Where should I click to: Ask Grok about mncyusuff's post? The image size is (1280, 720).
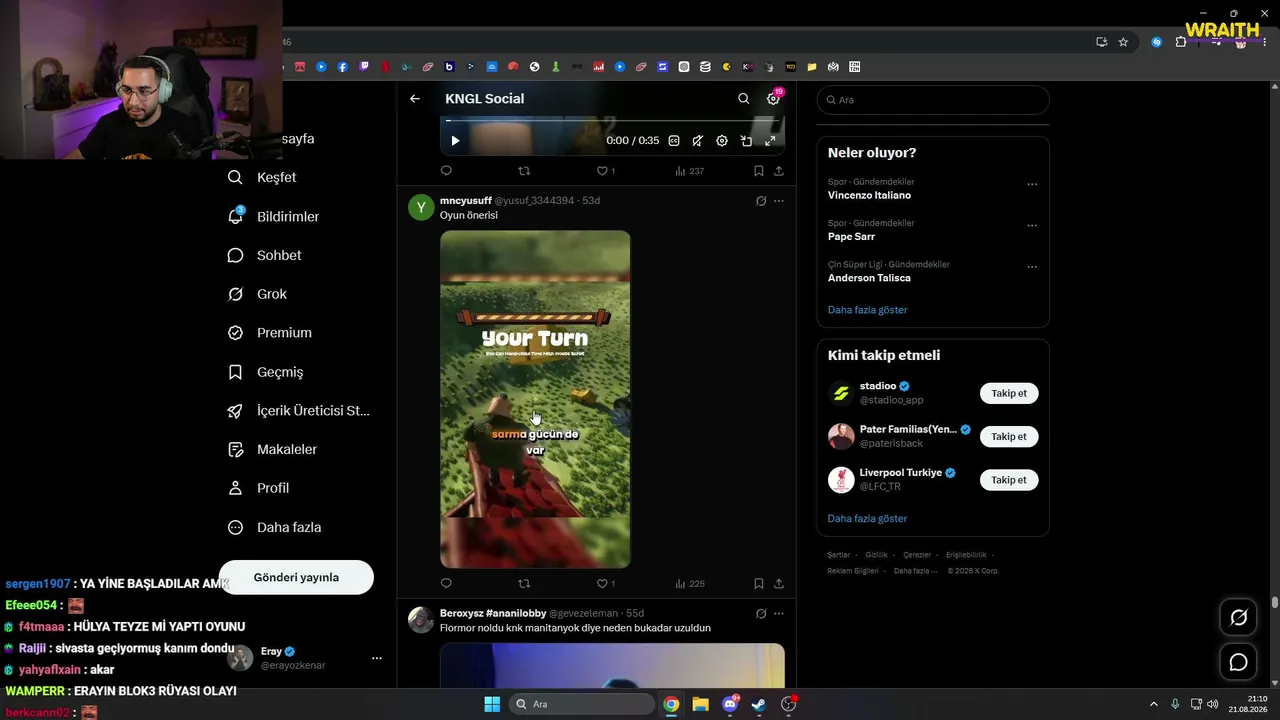[761, 201]
